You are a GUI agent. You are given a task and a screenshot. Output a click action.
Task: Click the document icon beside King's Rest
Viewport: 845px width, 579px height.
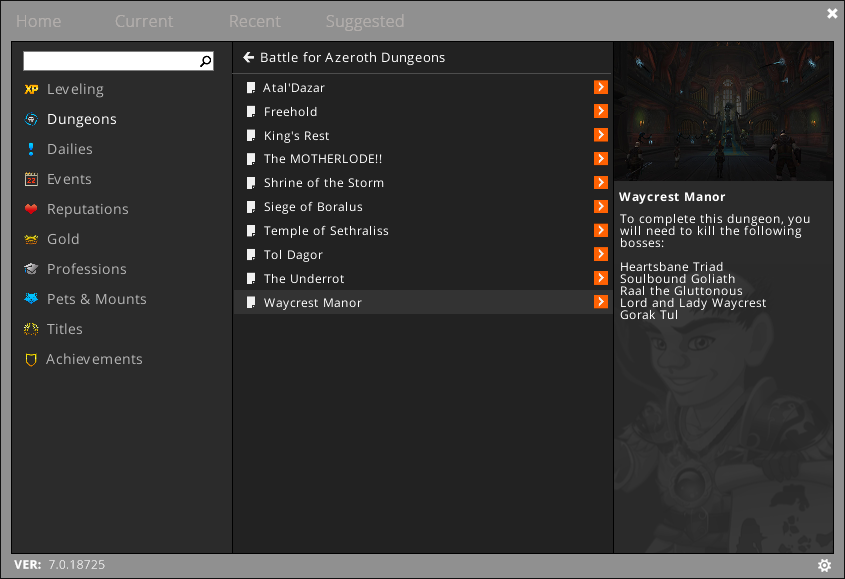(251, 135)
